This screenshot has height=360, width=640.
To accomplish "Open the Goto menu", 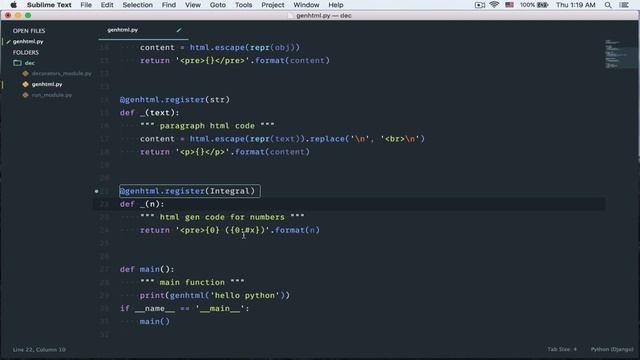I will [x=218, y=5].
